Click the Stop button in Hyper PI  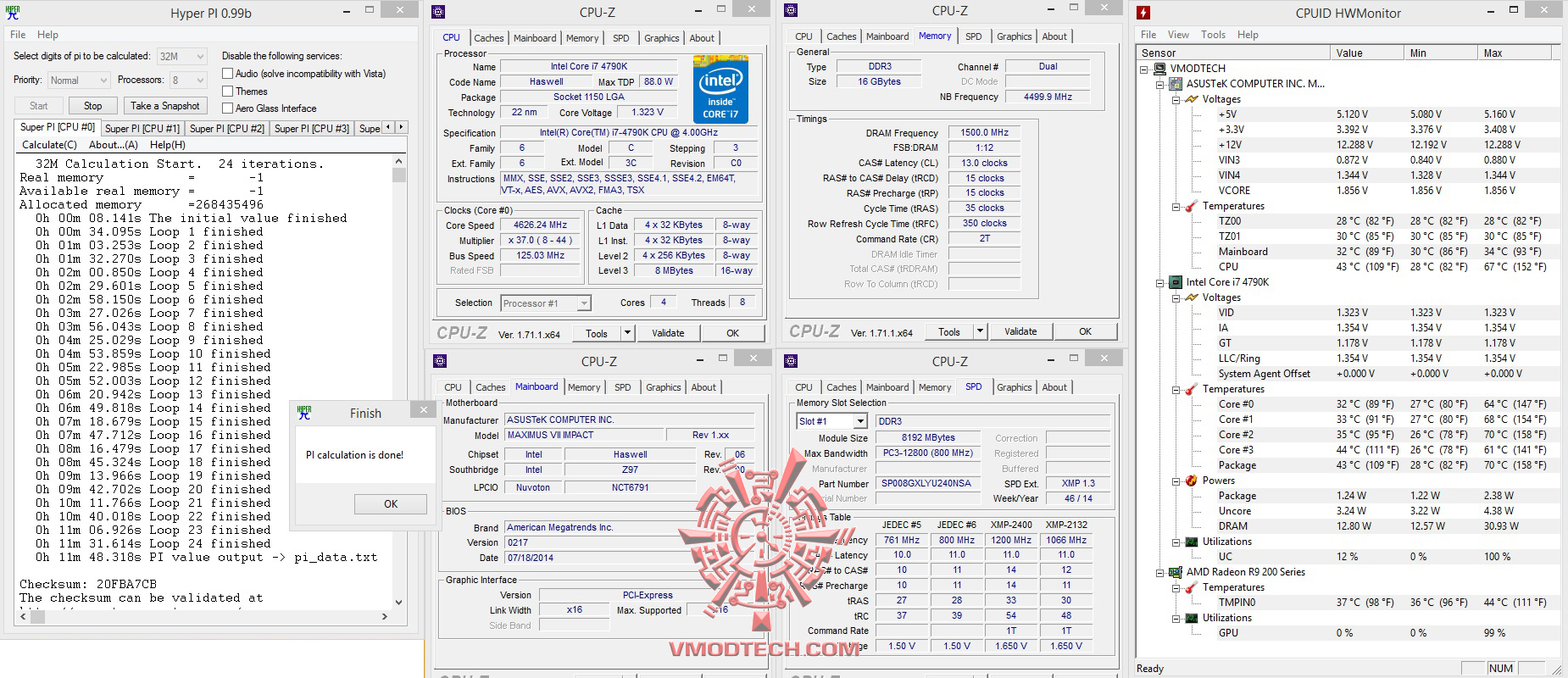tap(93, 106)
